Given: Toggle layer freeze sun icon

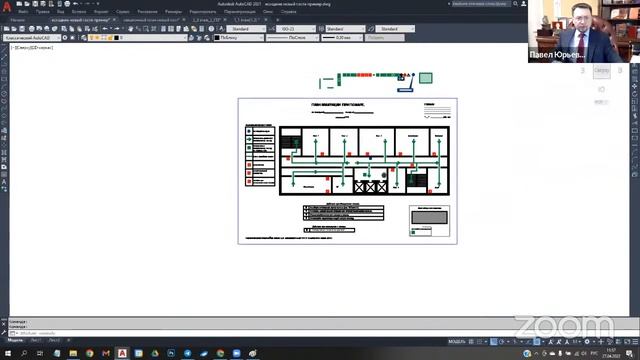Looking at the screenshot, I should pos(98,38).
